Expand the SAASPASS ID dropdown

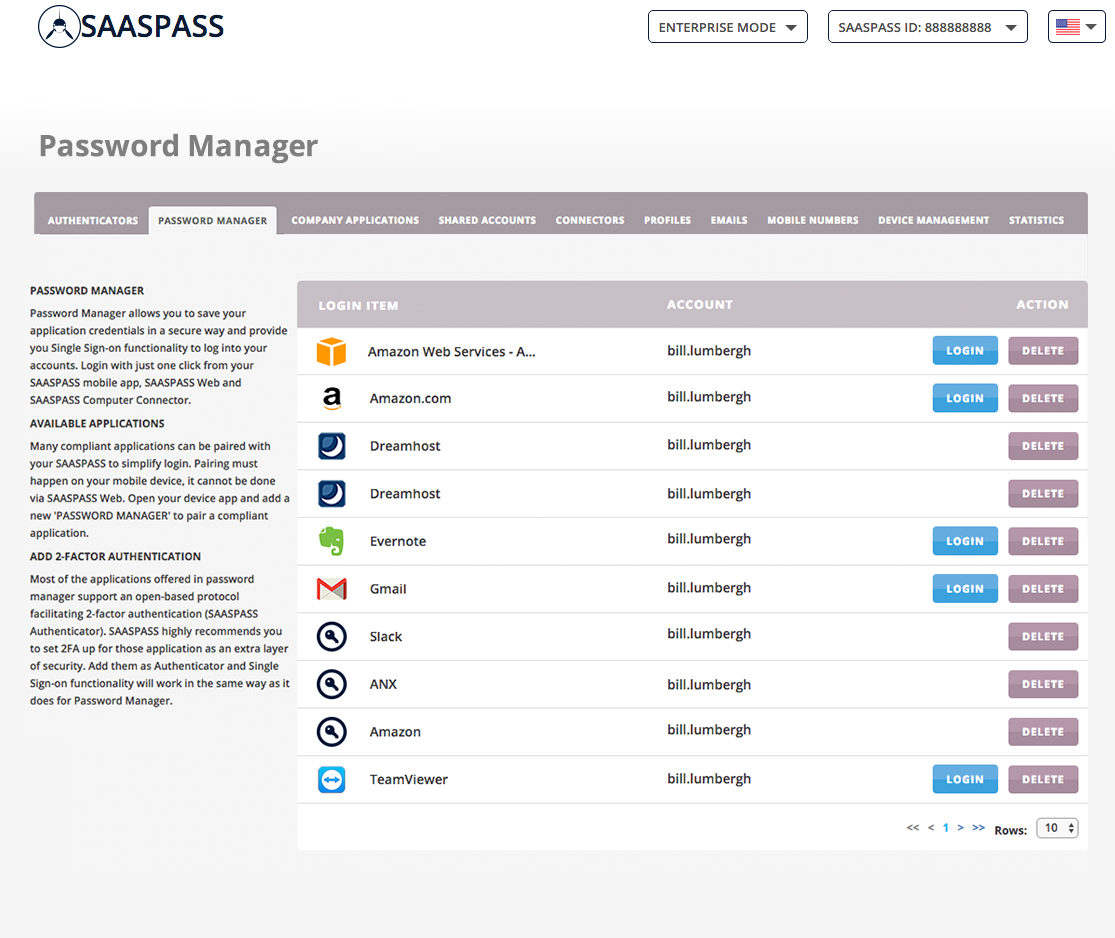[927, 27]
